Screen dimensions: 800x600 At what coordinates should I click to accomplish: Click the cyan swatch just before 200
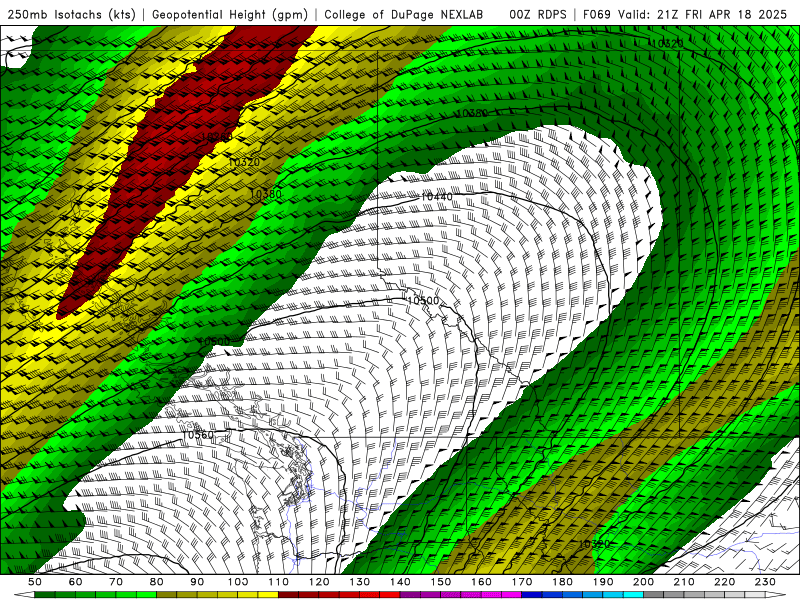point(633,595)
